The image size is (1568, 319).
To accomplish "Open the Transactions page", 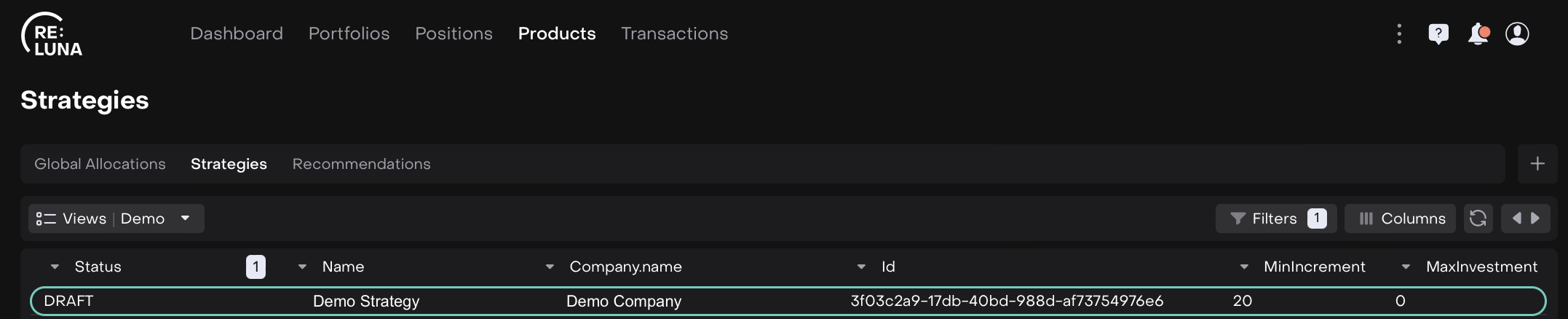I will click(x=674, y=34).
